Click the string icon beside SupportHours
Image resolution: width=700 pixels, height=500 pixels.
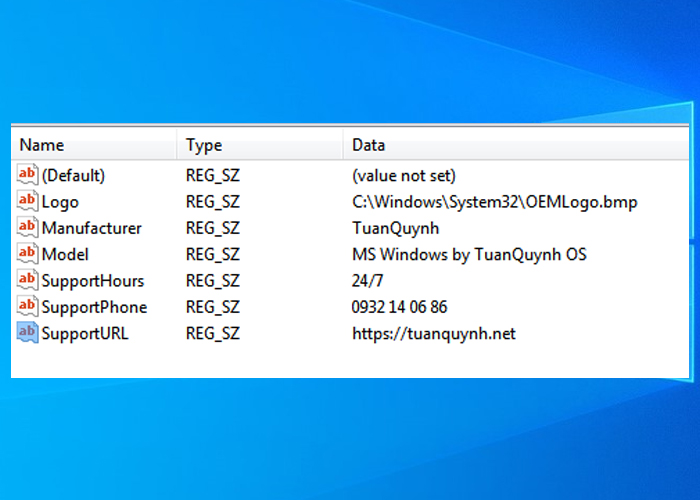27,279
